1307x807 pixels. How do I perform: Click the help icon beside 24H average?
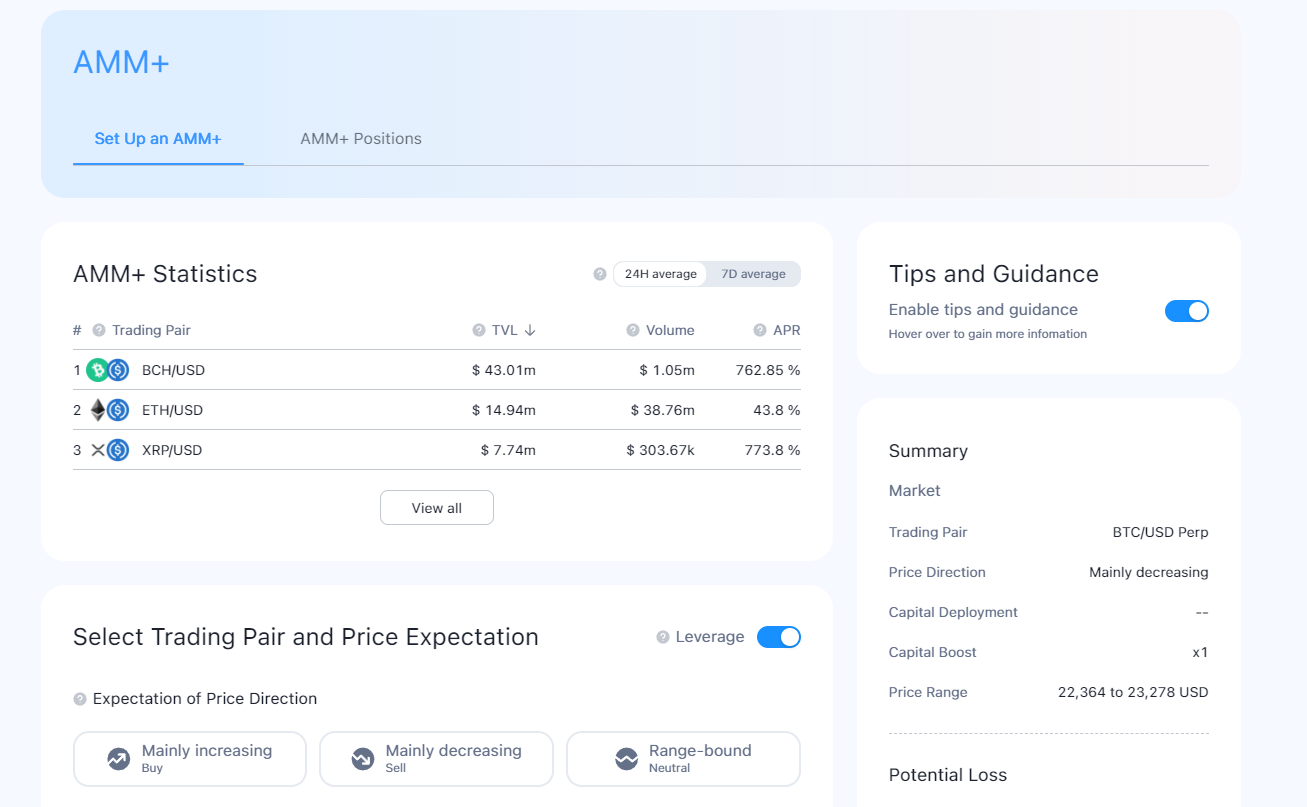click(x=600, y=274)
